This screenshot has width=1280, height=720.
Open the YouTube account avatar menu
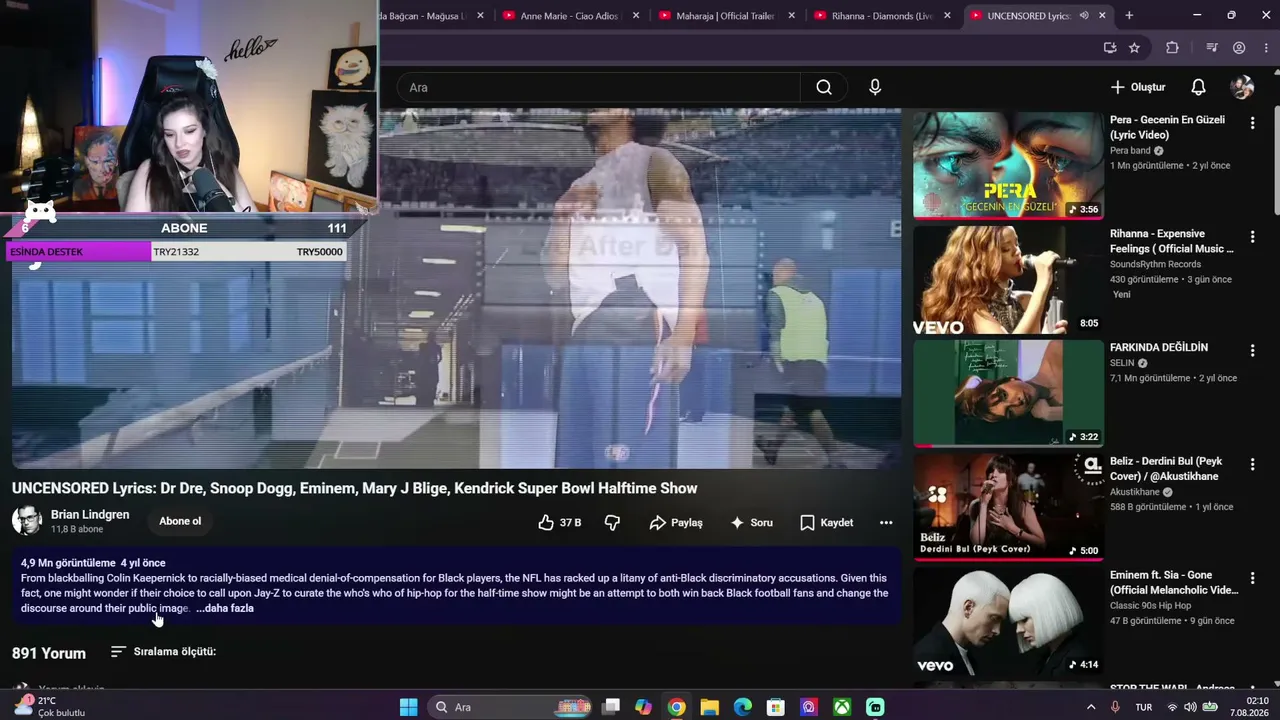(1242, 87)
